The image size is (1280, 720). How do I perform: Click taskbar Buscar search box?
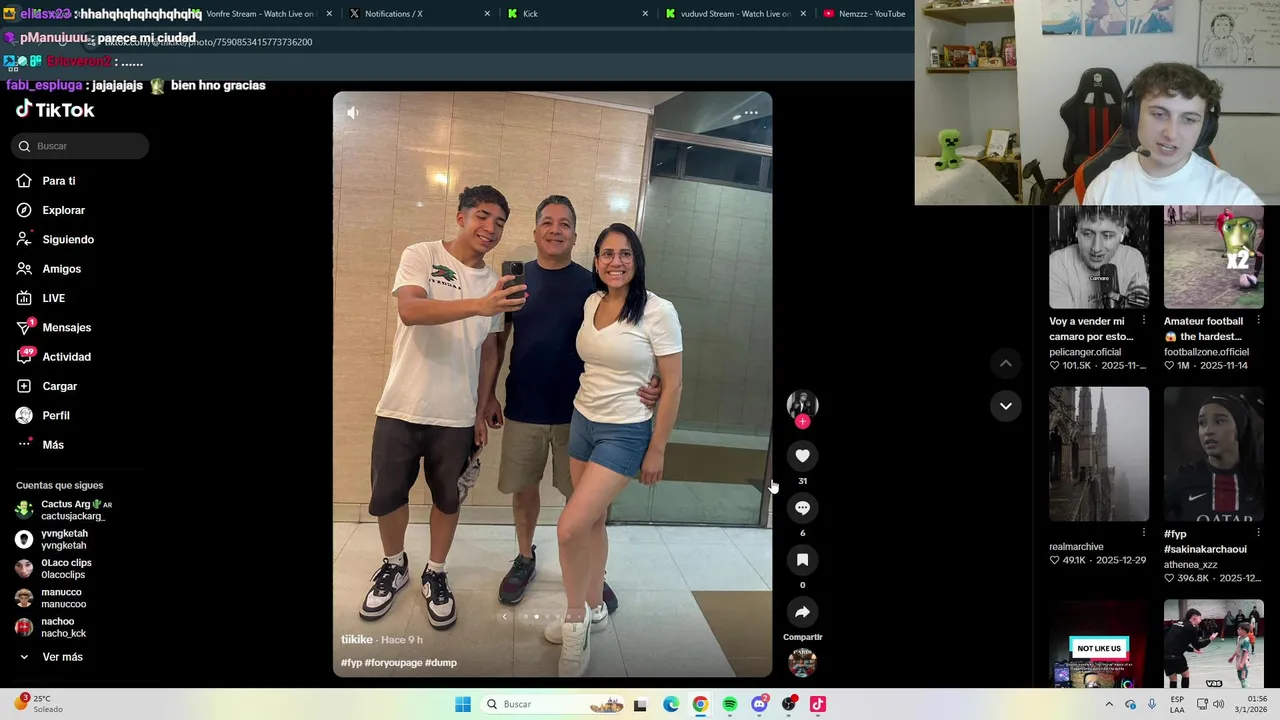click(553, 704)
